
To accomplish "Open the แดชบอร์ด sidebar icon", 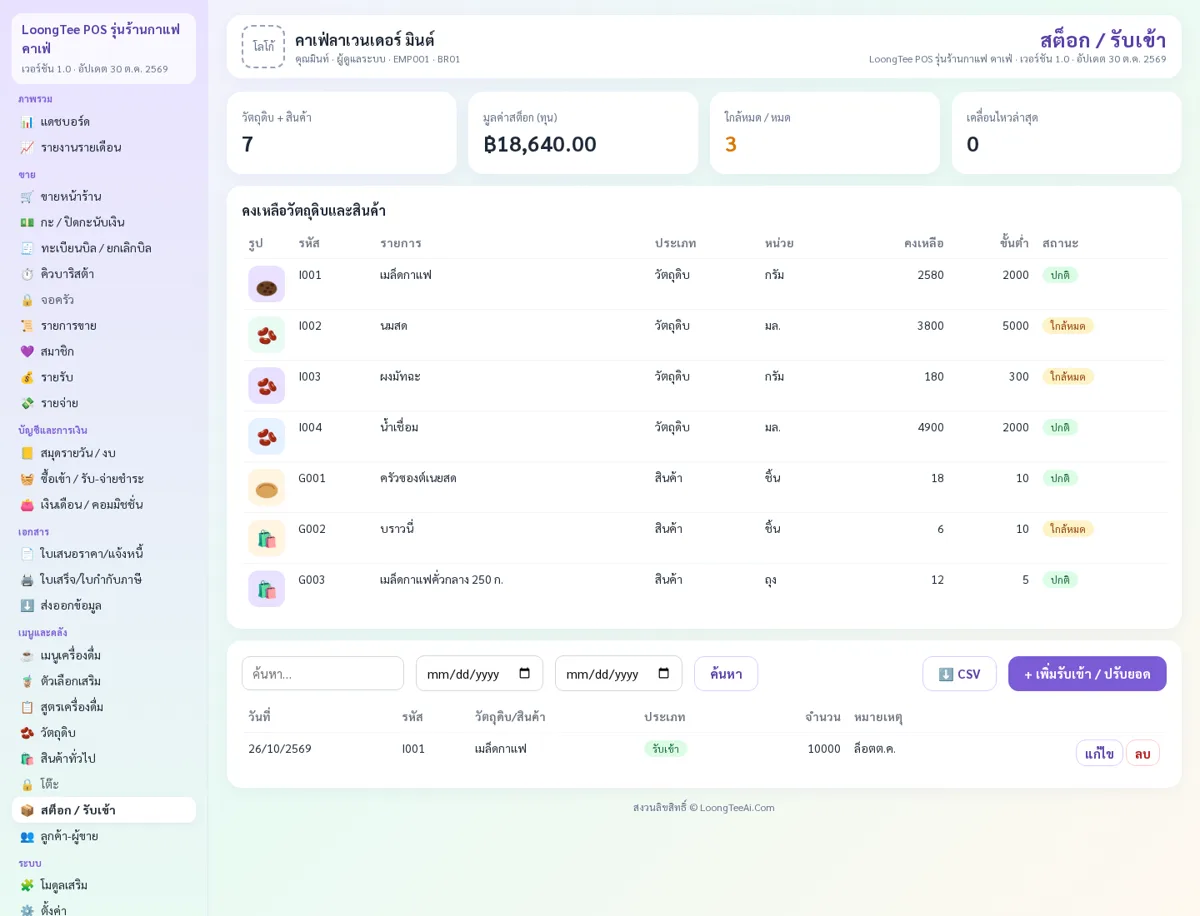I will pyautogui.click(x=27, y=122).
